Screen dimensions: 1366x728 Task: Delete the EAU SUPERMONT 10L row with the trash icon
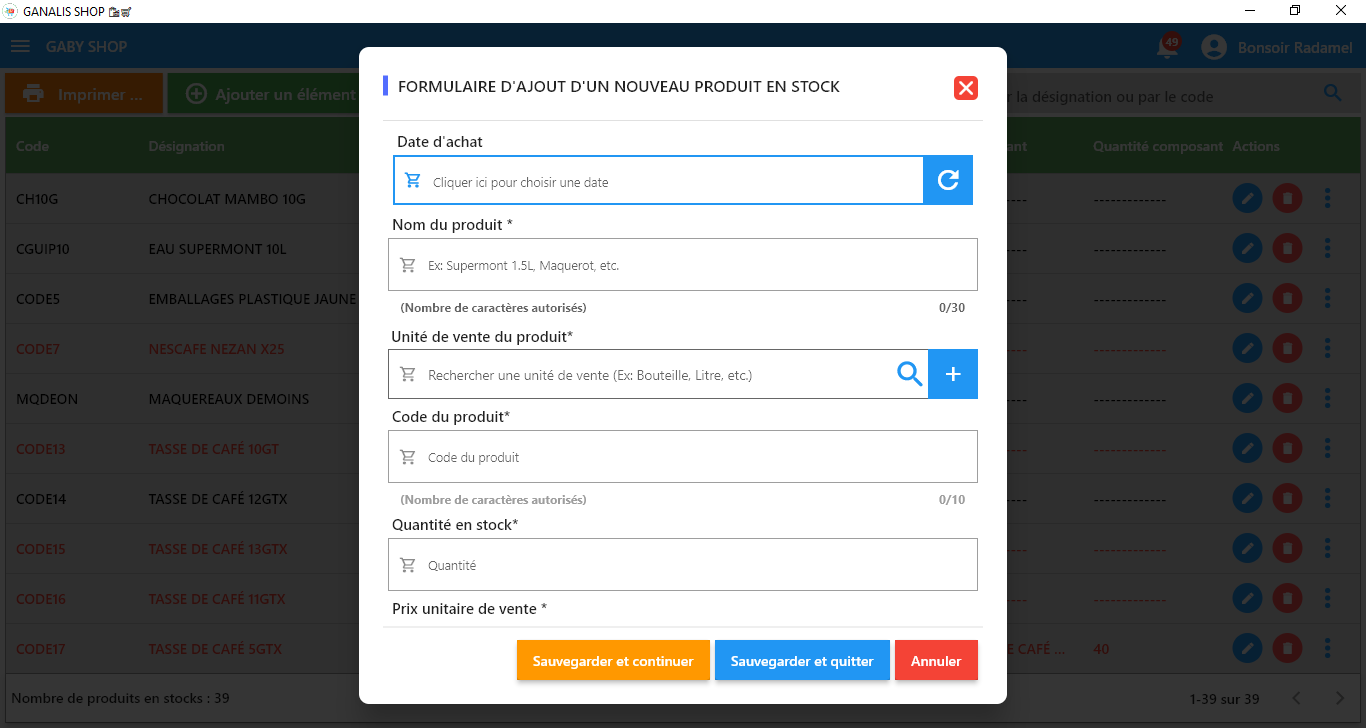point(1287,248)
